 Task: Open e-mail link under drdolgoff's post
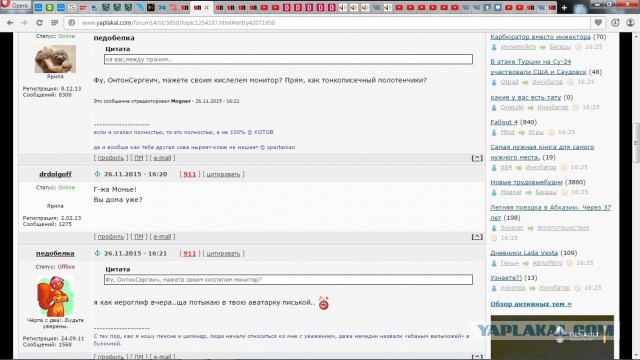(162, 237)
